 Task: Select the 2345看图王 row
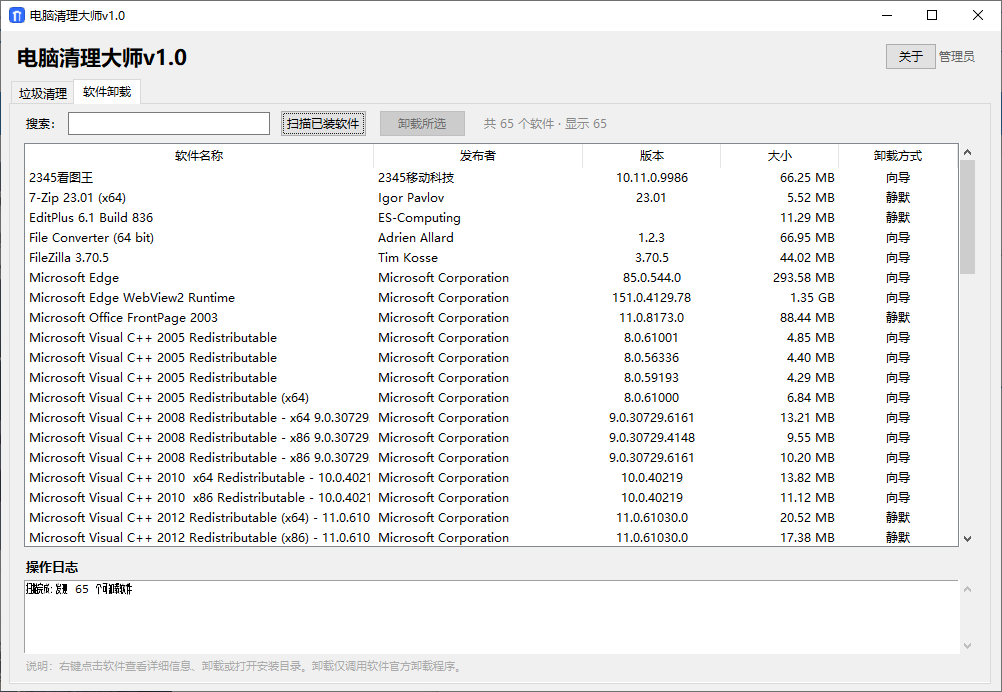point(492,178)
